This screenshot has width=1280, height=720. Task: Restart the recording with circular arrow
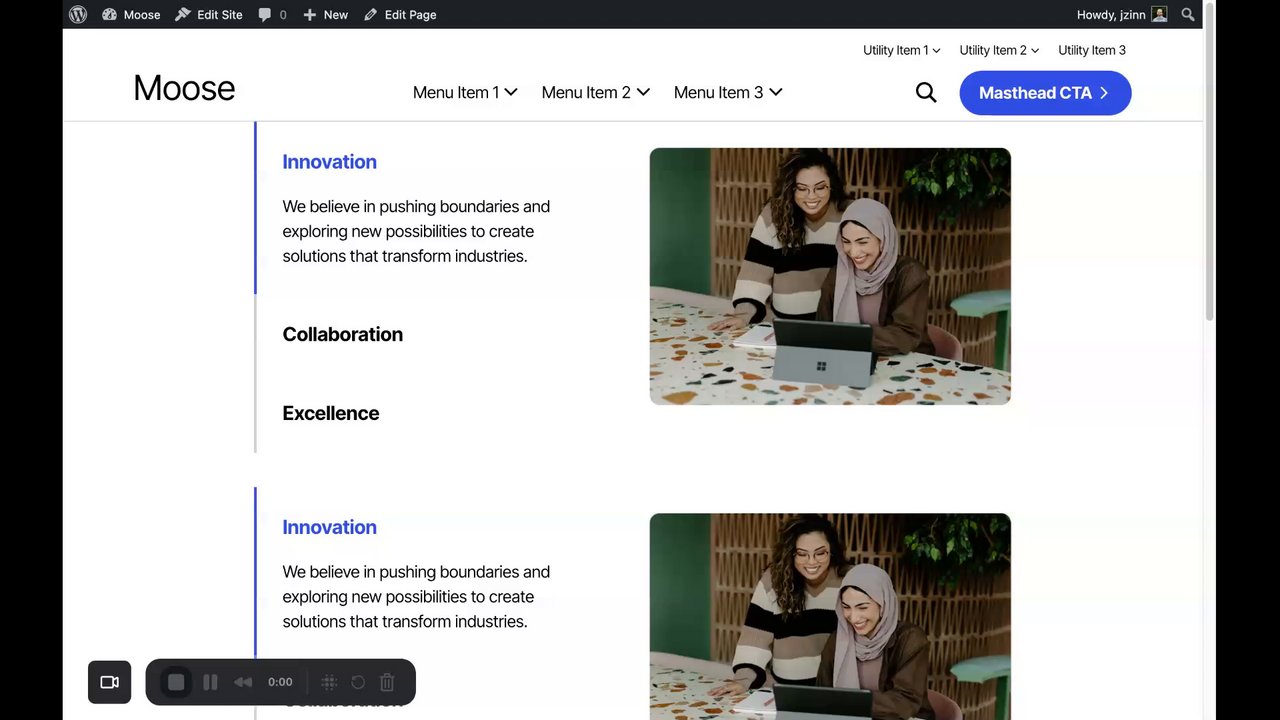(358, 682)
